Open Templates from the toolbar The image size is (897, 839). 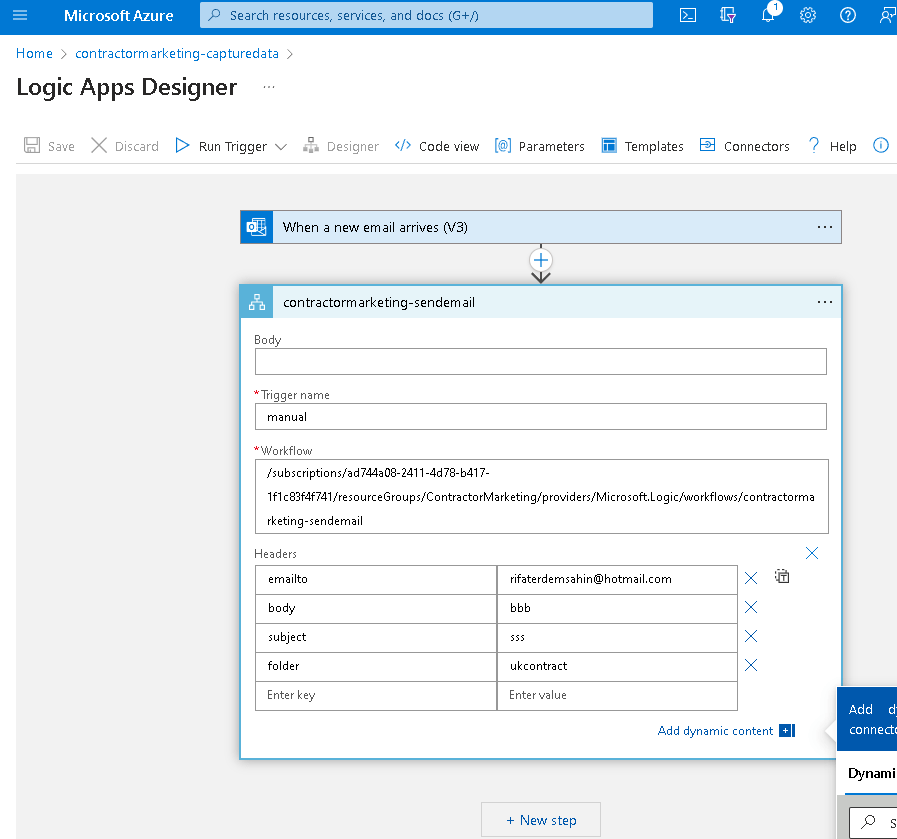642,146
